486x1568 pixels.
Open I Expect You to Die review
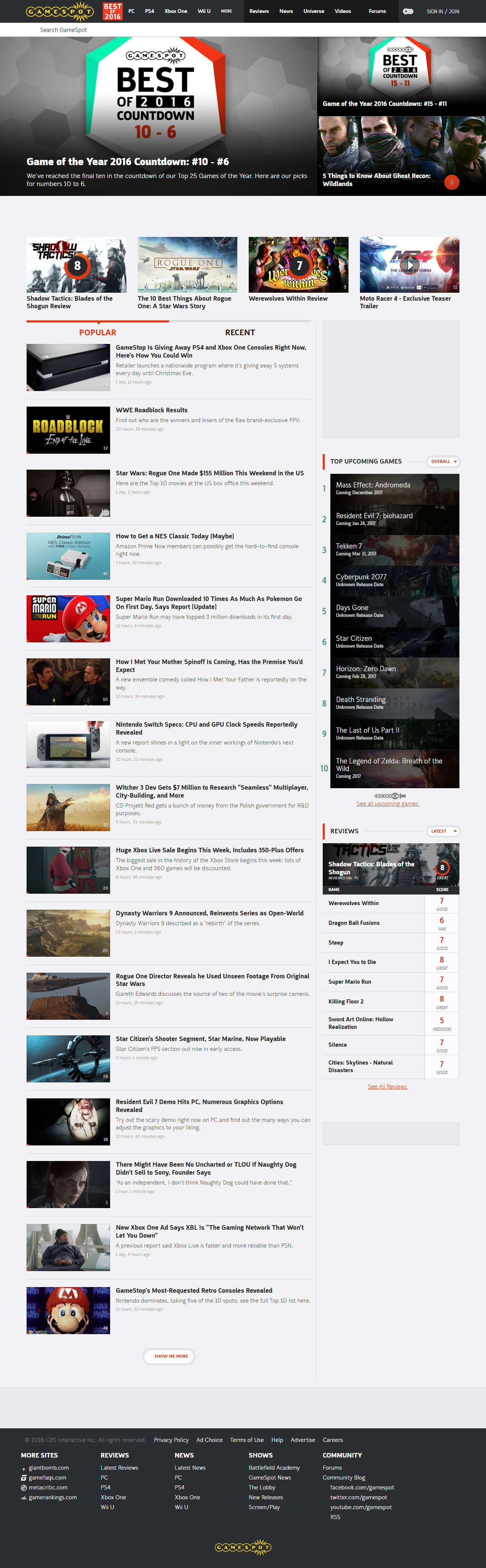390,962
